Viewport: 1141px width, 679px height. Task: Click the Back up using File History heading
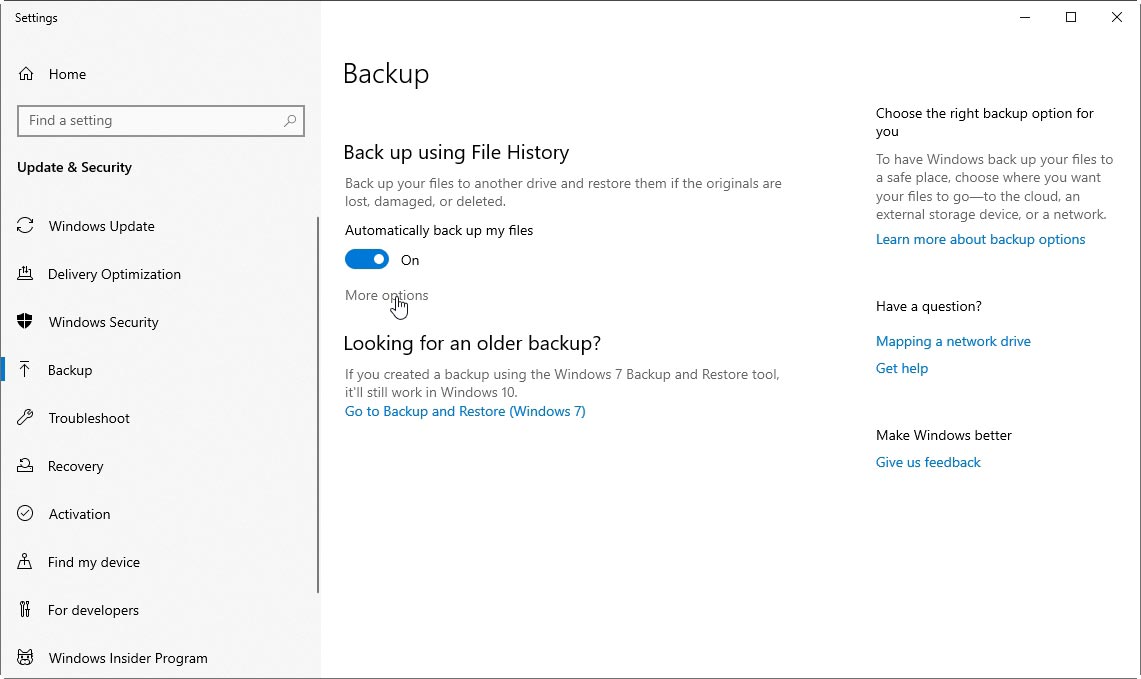click(456, 152)
